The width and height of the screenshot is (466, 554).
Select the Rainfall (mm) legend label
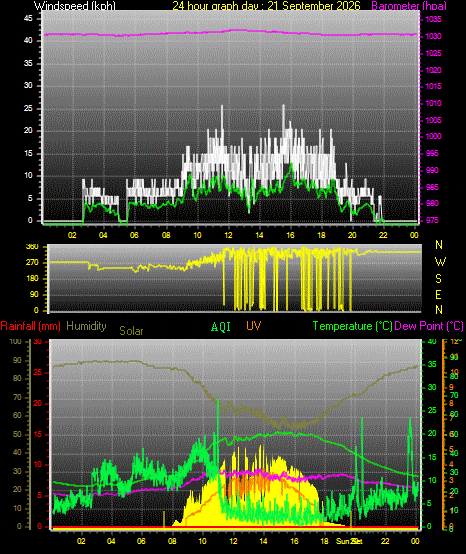(30, 326)
